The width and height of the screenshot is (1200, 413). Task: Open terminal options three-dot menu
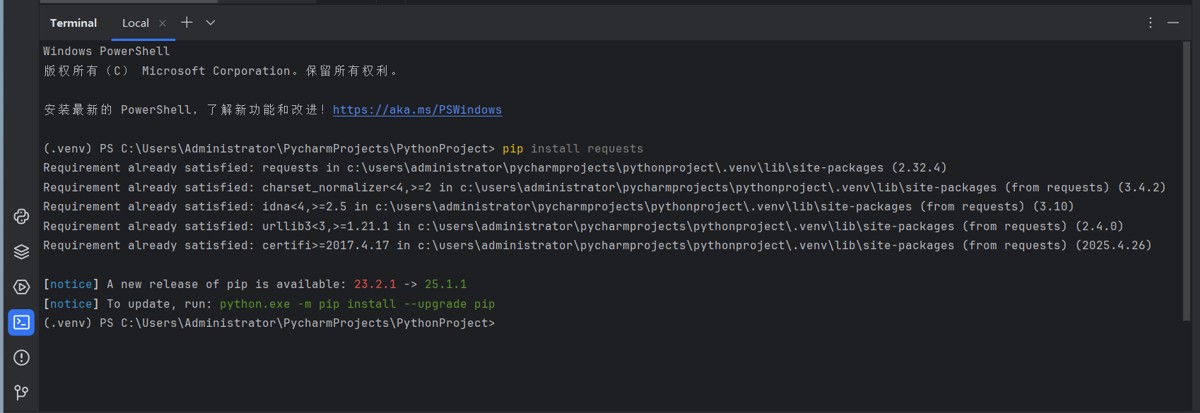(x=1150, y=22)
